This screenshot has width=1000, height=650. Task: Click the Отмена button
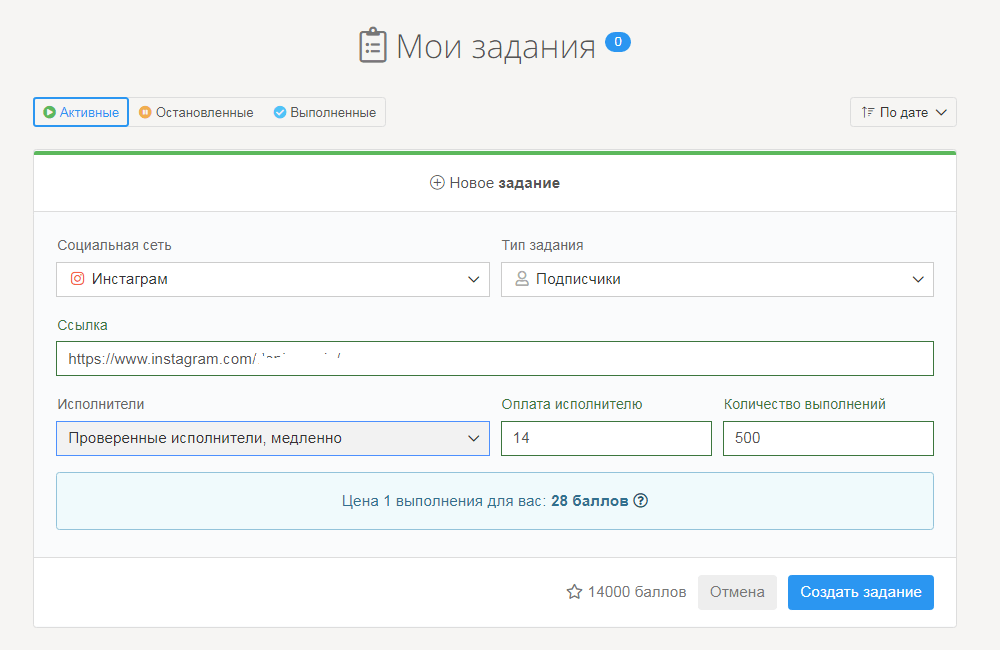(x=737, y=592)
